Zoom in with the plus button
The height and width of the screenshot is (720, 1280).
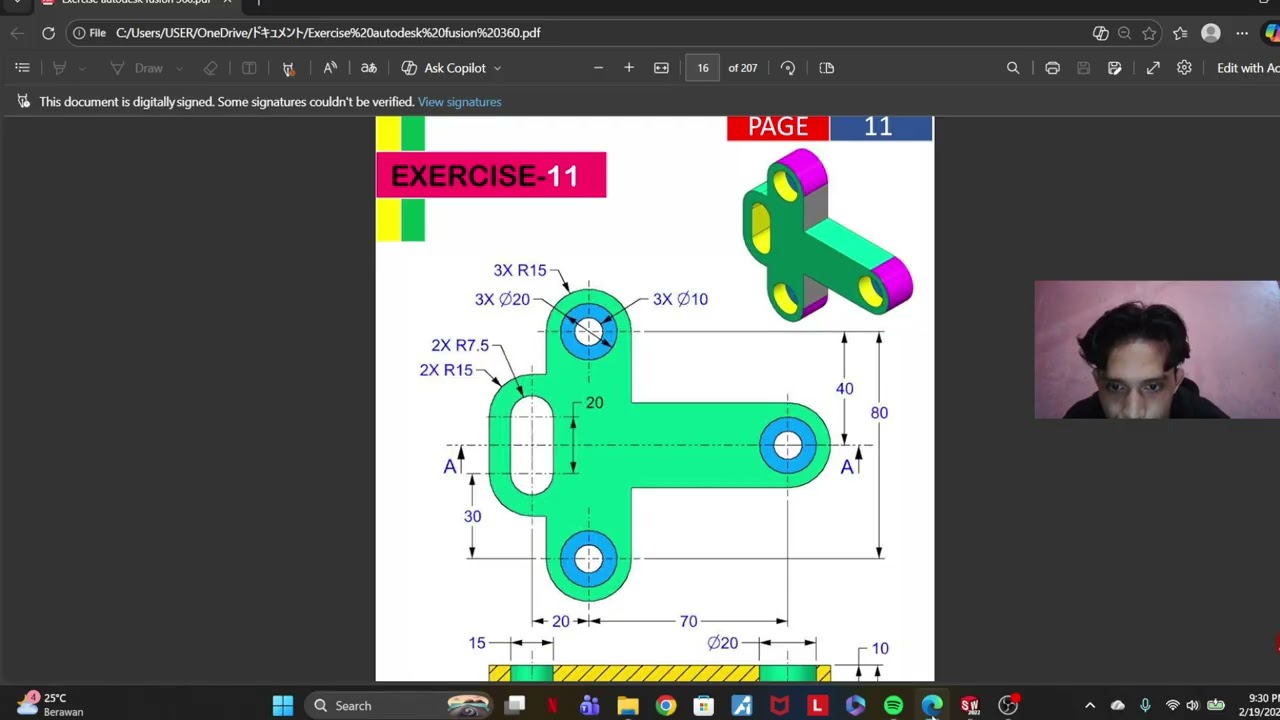629,68
